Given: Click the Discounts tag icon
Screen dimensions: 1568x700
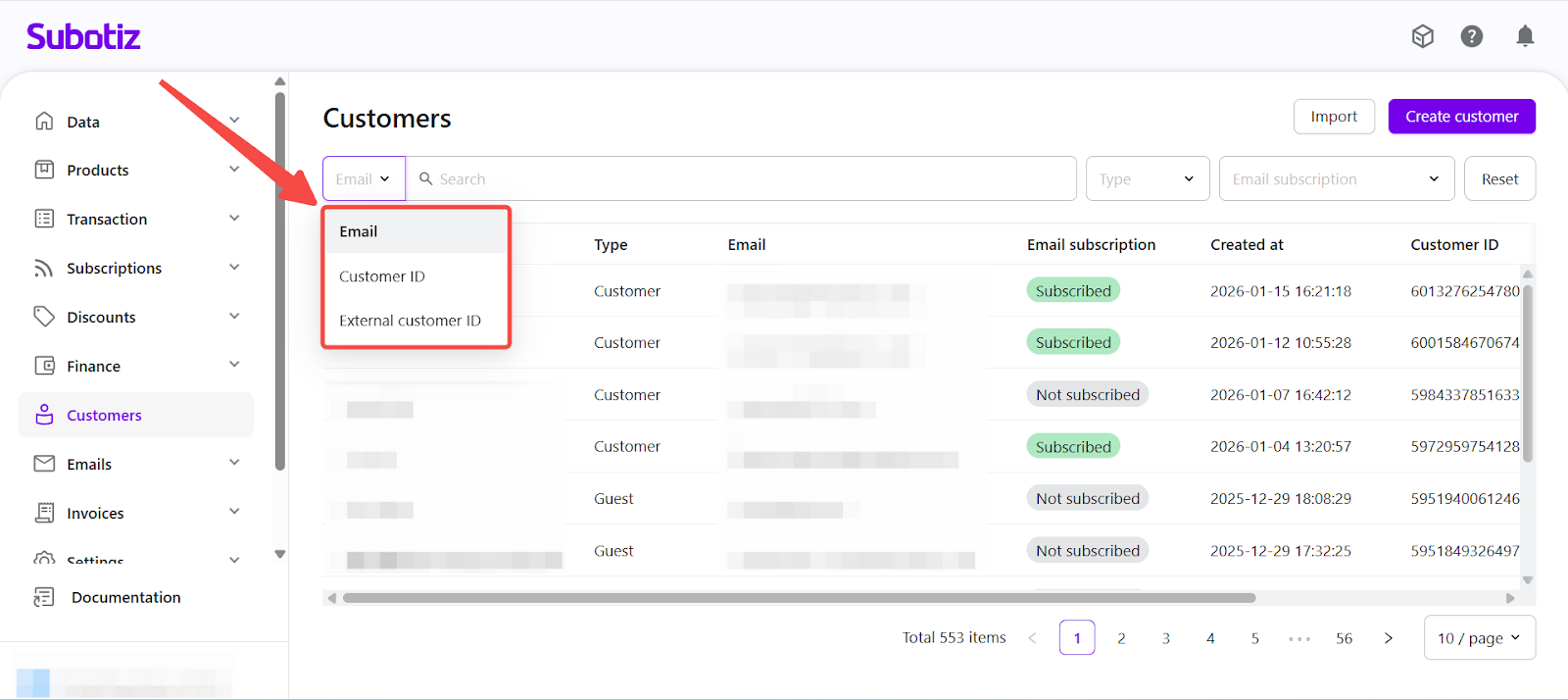Looking at the screenshot, I should pyautogui.click(x=44, y=317).
